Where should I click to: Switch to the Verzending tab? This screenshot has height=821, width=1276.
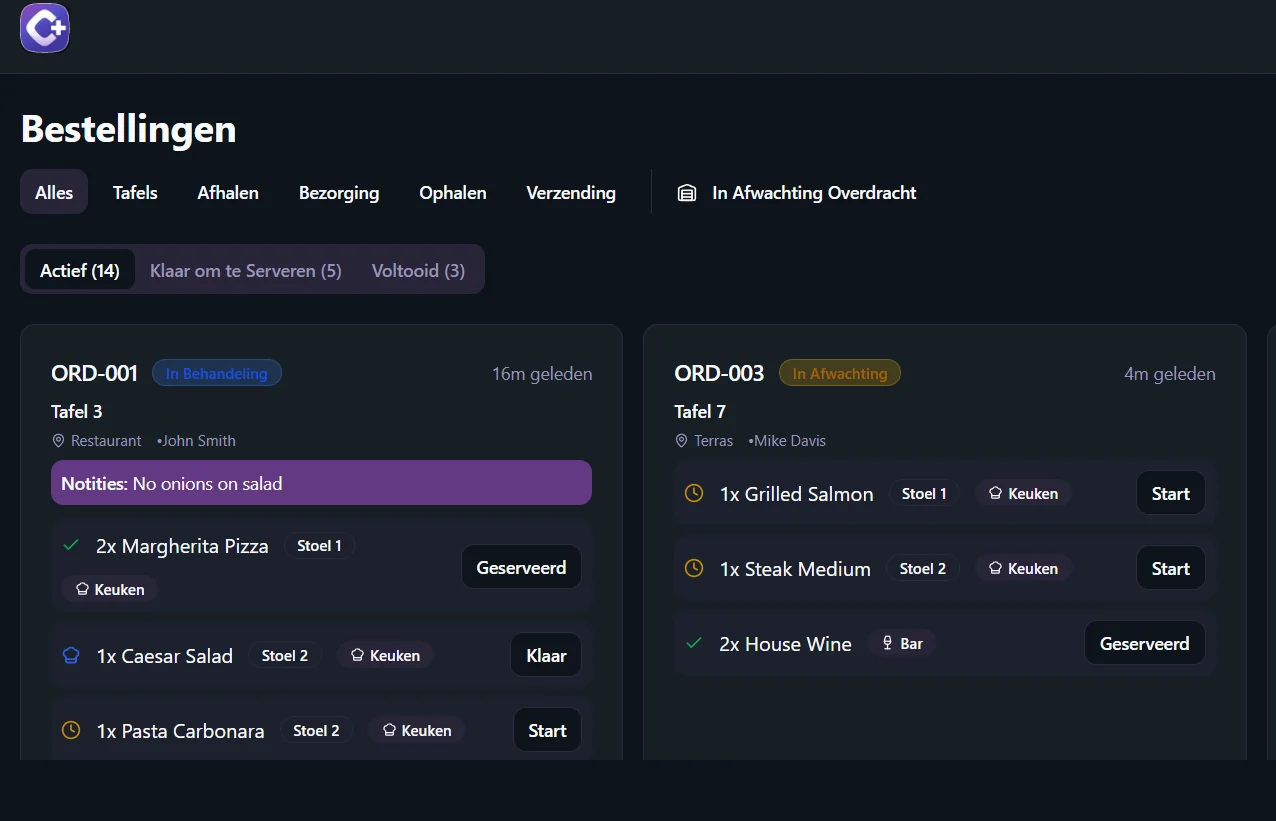(x=571, y=192)
